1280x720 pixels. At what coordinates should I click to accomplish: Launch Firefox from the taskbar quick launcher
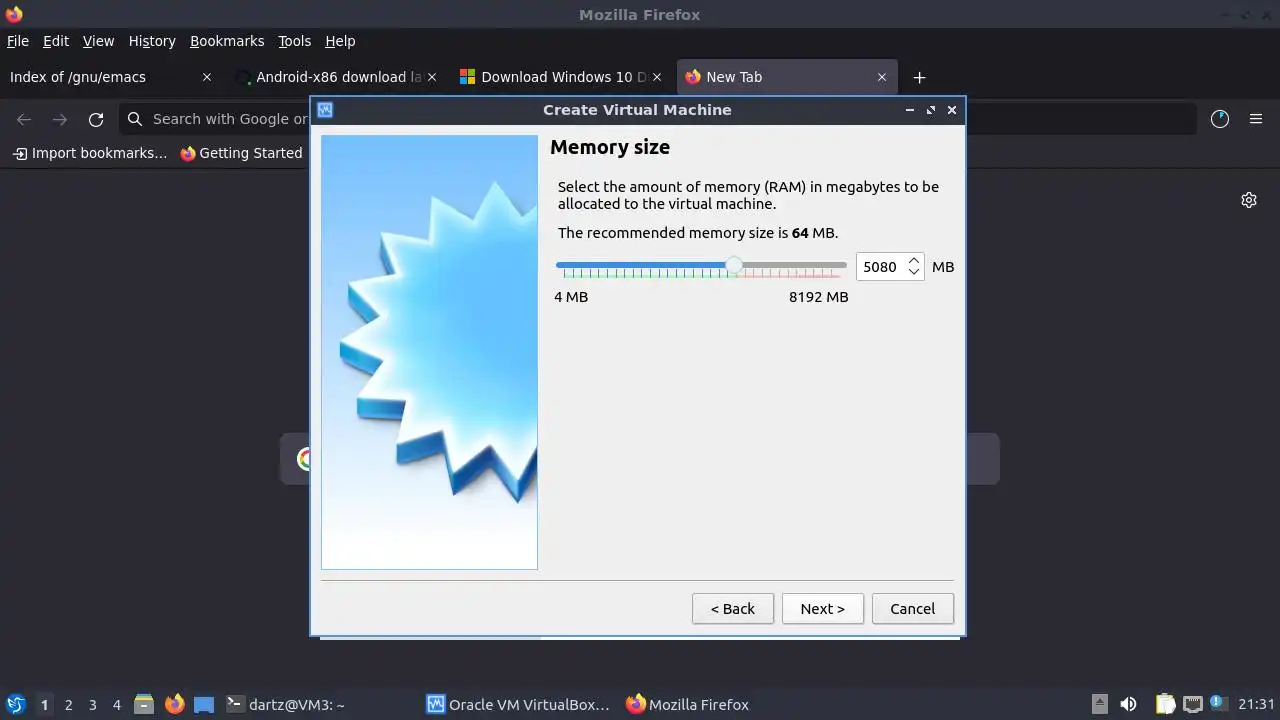click(x=175, y=704)
